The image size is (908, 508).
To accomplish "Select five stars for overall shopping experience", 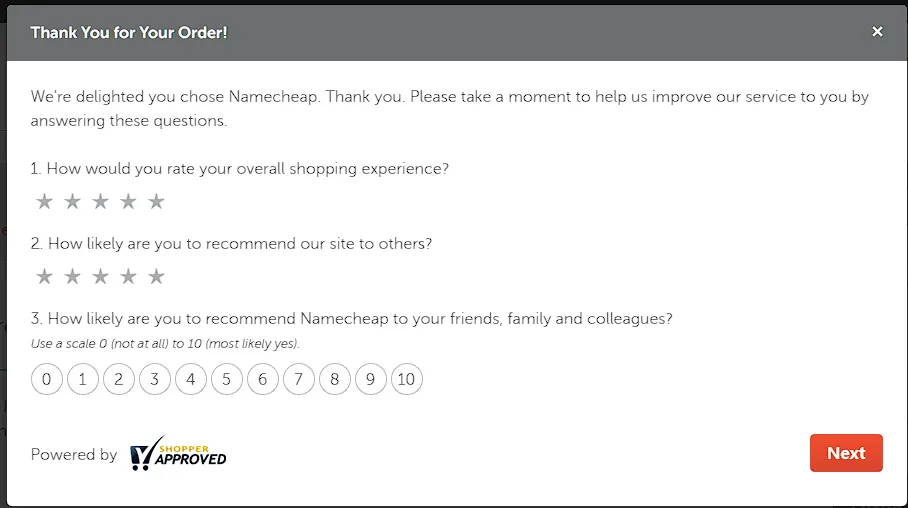I will (x=156, y=202).
